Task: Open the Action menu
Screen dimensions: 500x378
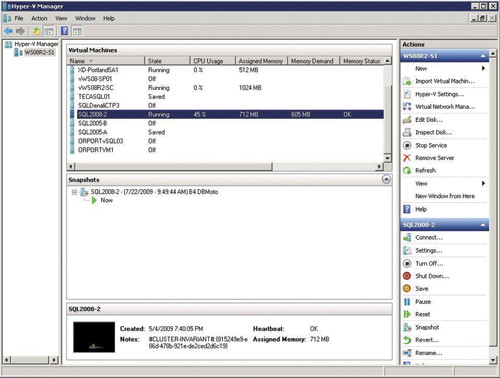Action: 39,18
